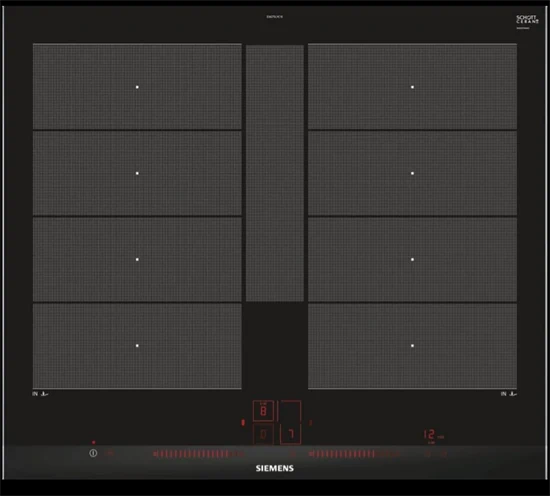Select the front-right zone showing 7
Viewport: 550px width, 496px height.
(x=290, y=434)
